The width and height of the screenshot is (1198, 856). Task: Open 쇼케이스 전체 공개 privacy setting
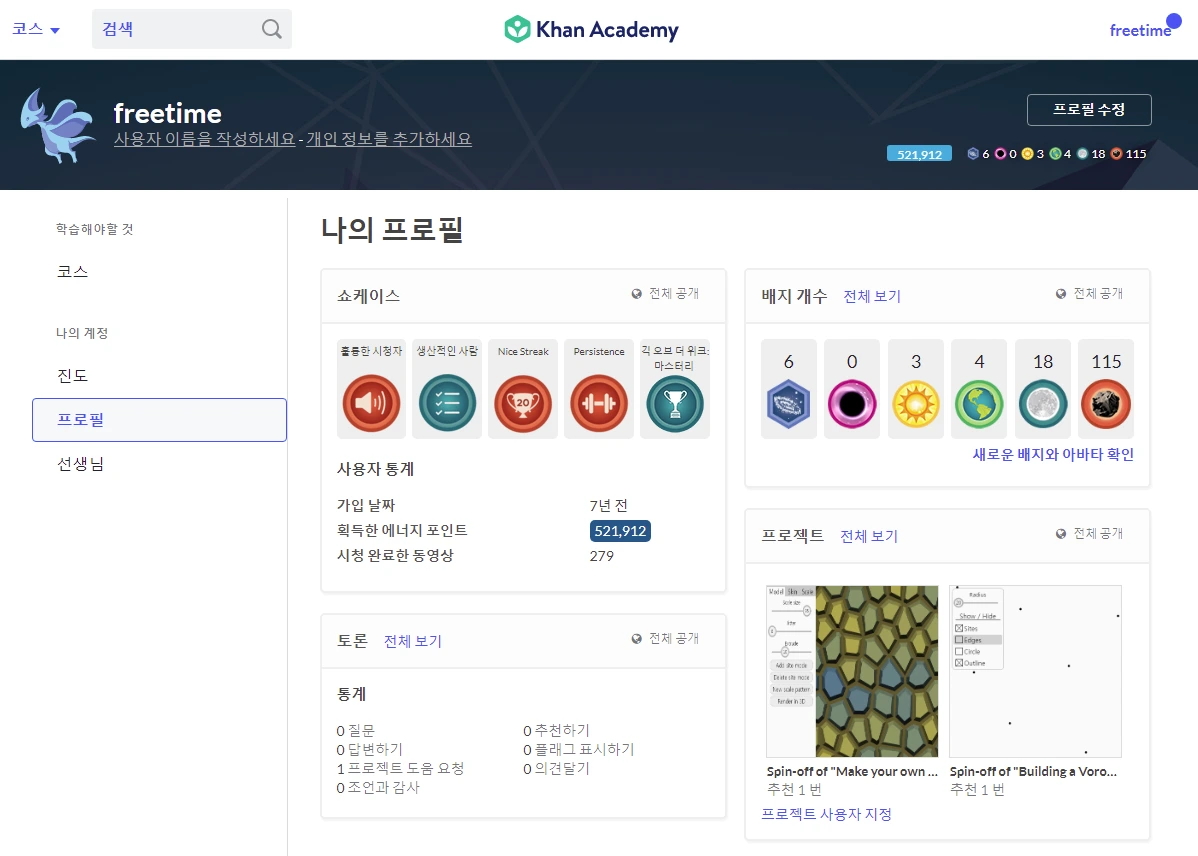click(x=665, y=293)
